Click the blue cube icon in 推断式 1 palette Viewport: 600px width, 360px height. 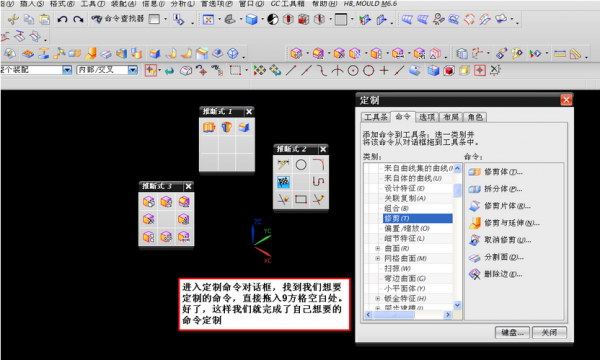244,127
